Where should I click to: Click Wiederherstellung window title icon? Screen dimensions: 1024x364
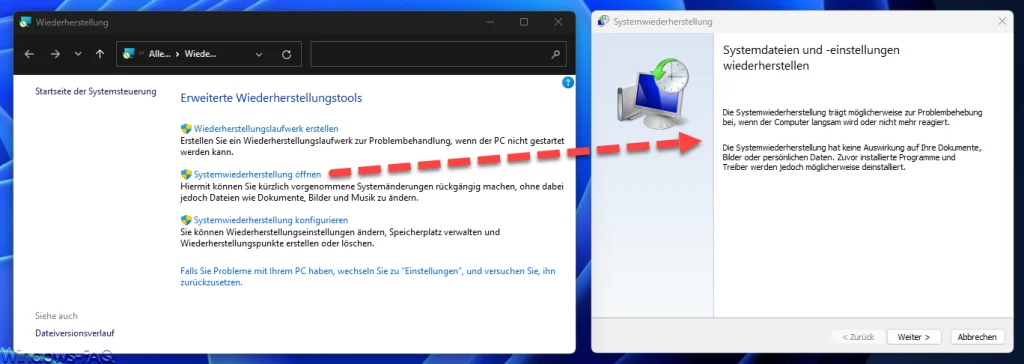[x=25, y=22]
